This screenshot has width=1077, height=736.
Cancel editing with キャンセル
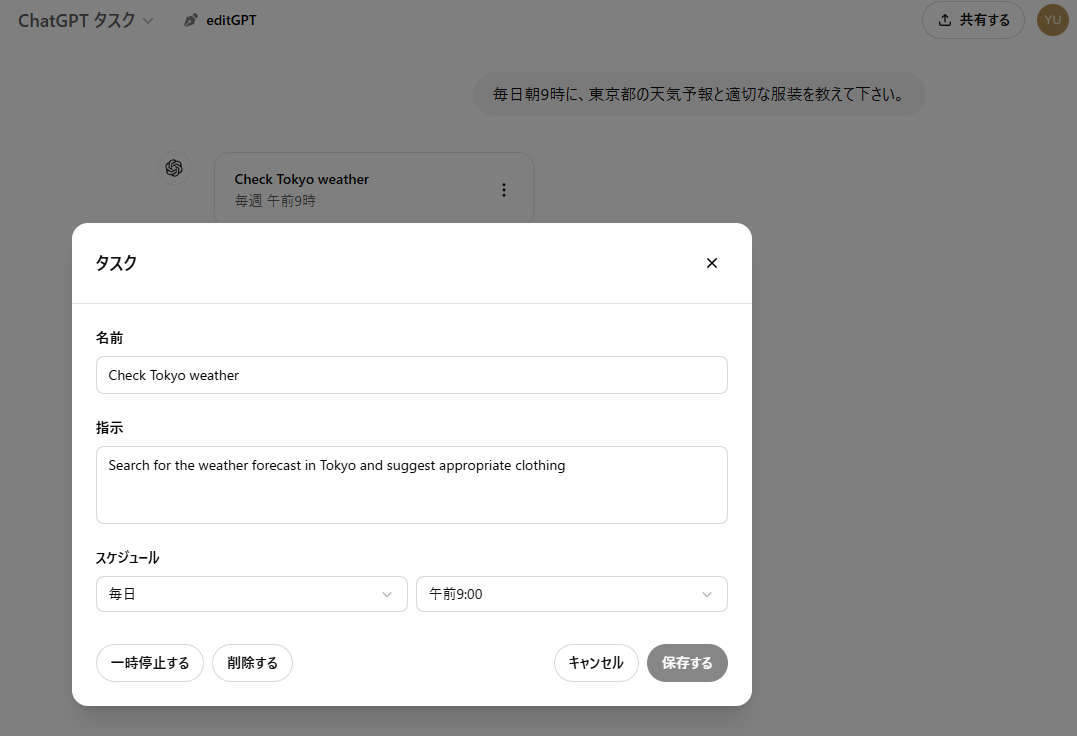[x=596, y=662]
